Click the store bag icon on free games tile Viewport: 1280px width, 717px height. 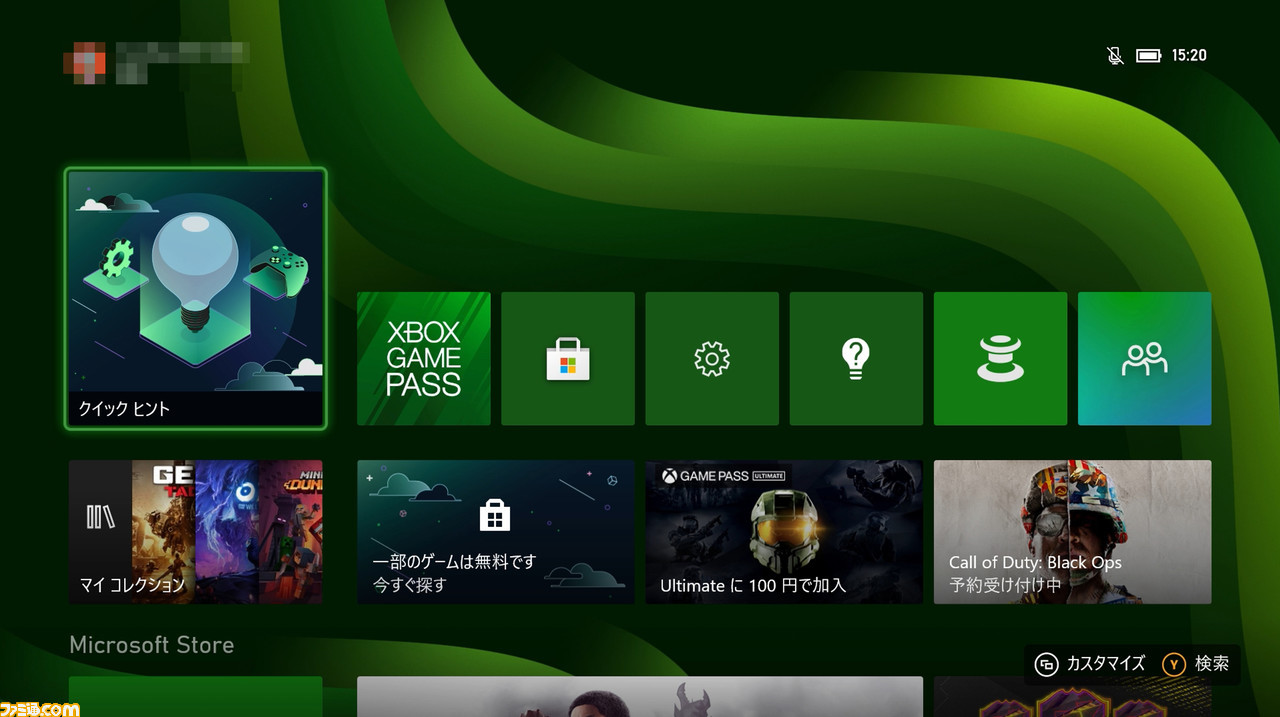click(495, 515)
